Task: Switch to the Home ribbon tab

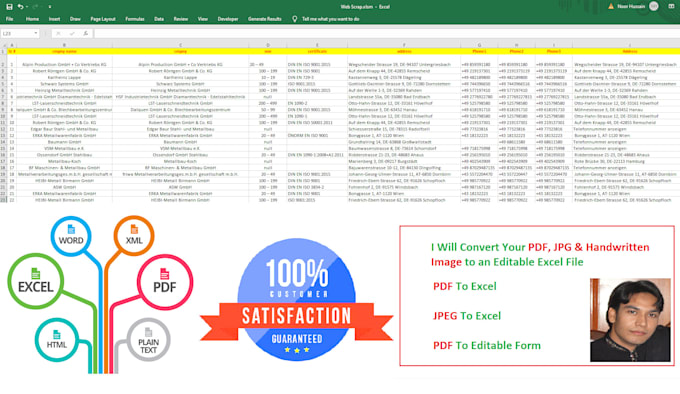Action: (32, 19)
